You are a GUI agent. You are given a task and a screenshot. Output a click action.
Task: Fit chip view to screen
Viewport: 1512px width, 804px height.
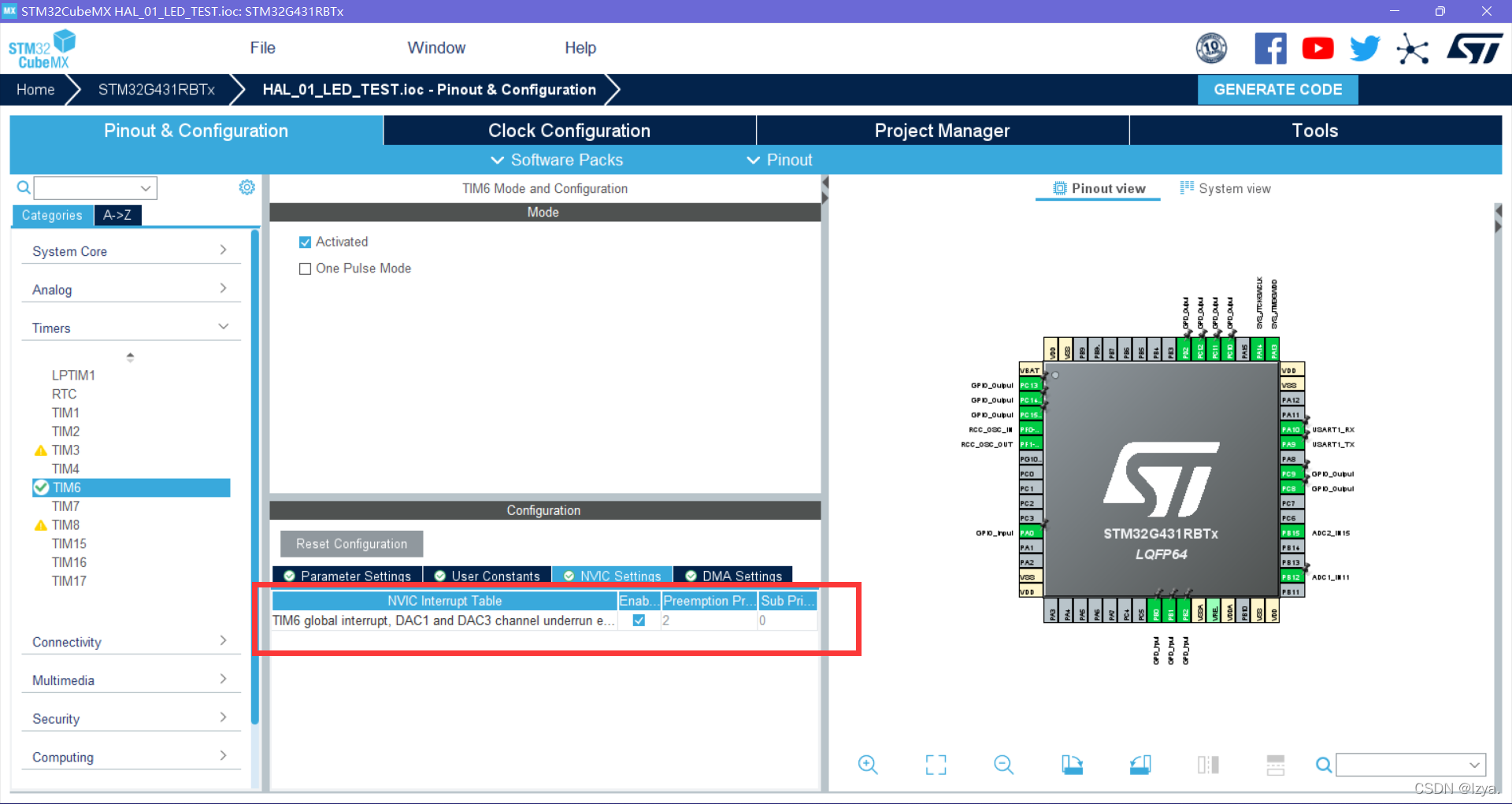point(936,765)
